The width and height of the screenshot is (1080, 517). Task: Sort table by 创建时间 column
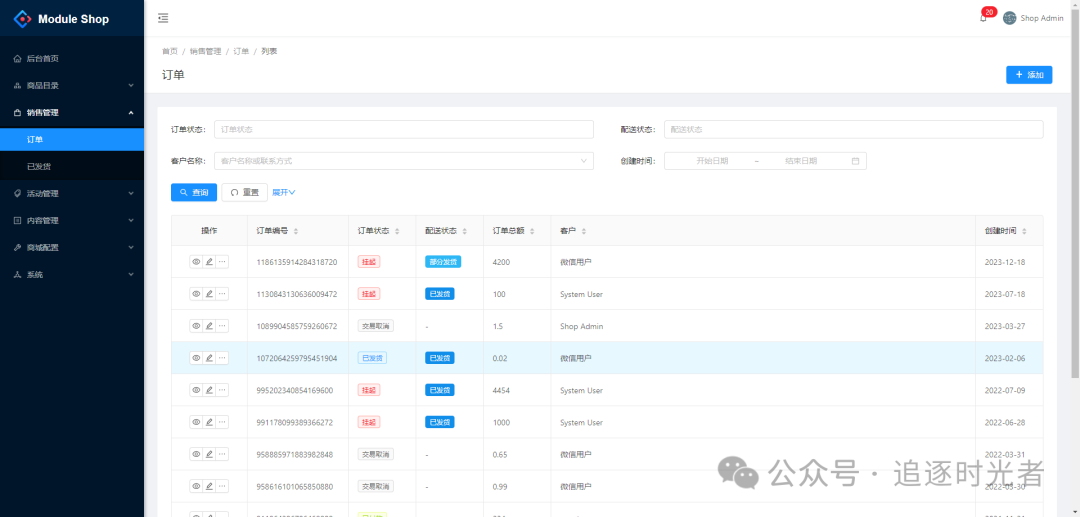1024,231
